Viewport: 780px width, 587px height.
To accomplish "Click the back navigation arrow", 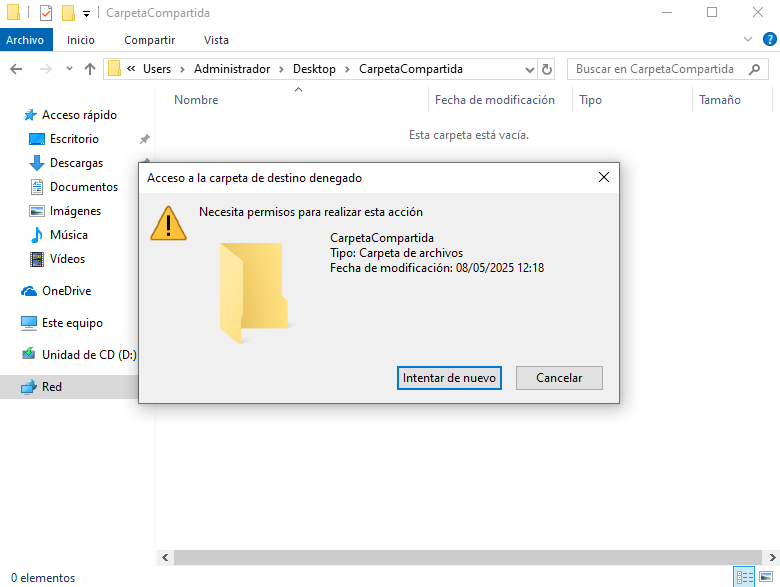I will pyautogui.click(x=16, y=69).
